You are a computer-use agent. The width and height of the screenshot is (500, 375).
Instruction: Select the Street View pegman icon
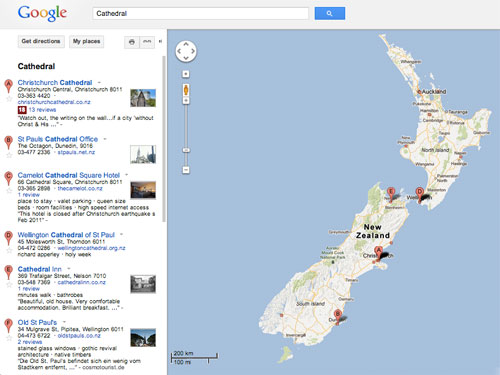click(x=186, y=90)
